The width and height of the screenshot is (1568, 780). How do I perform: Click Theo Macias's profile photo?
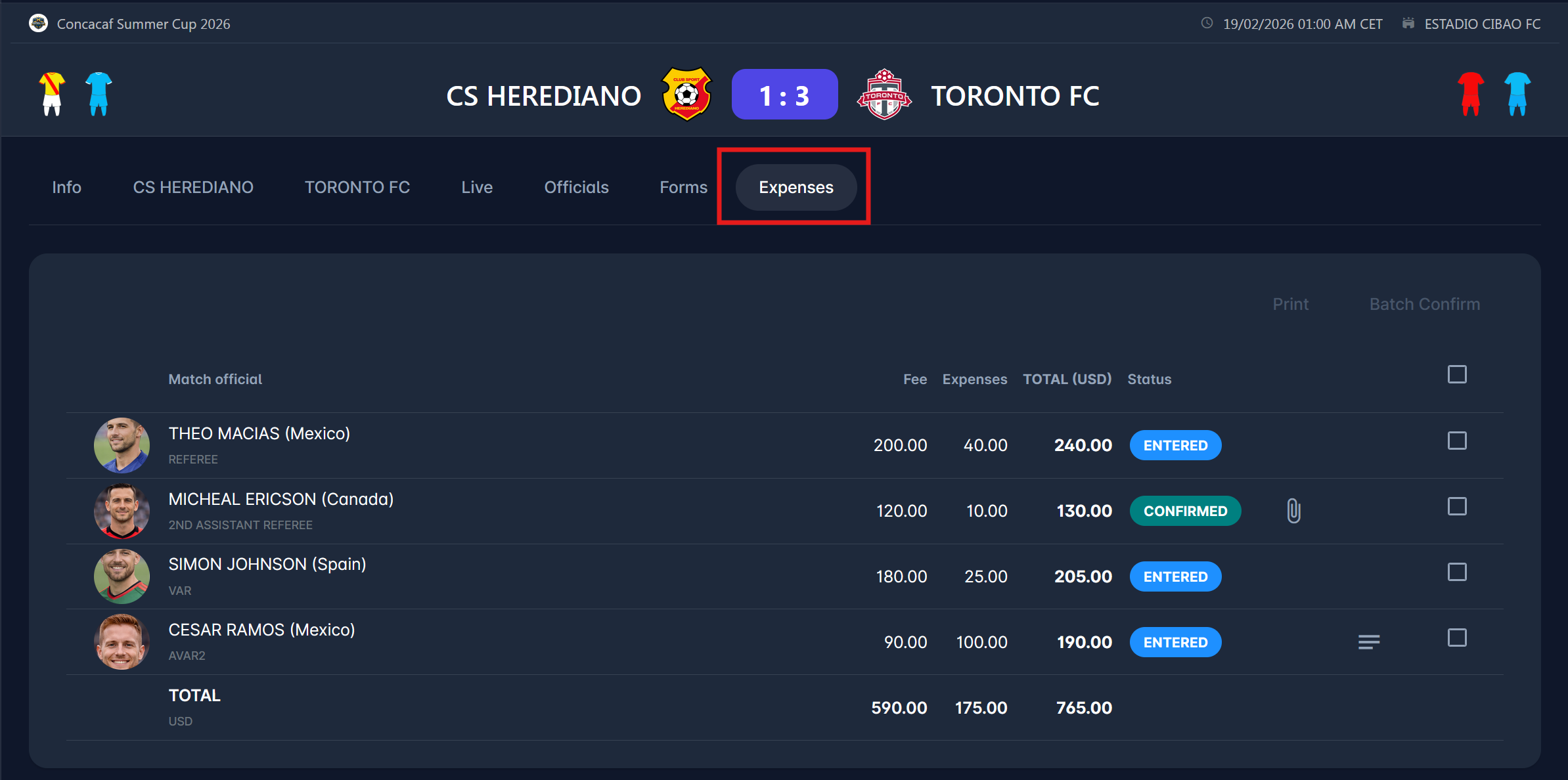[x=122, y=445]
